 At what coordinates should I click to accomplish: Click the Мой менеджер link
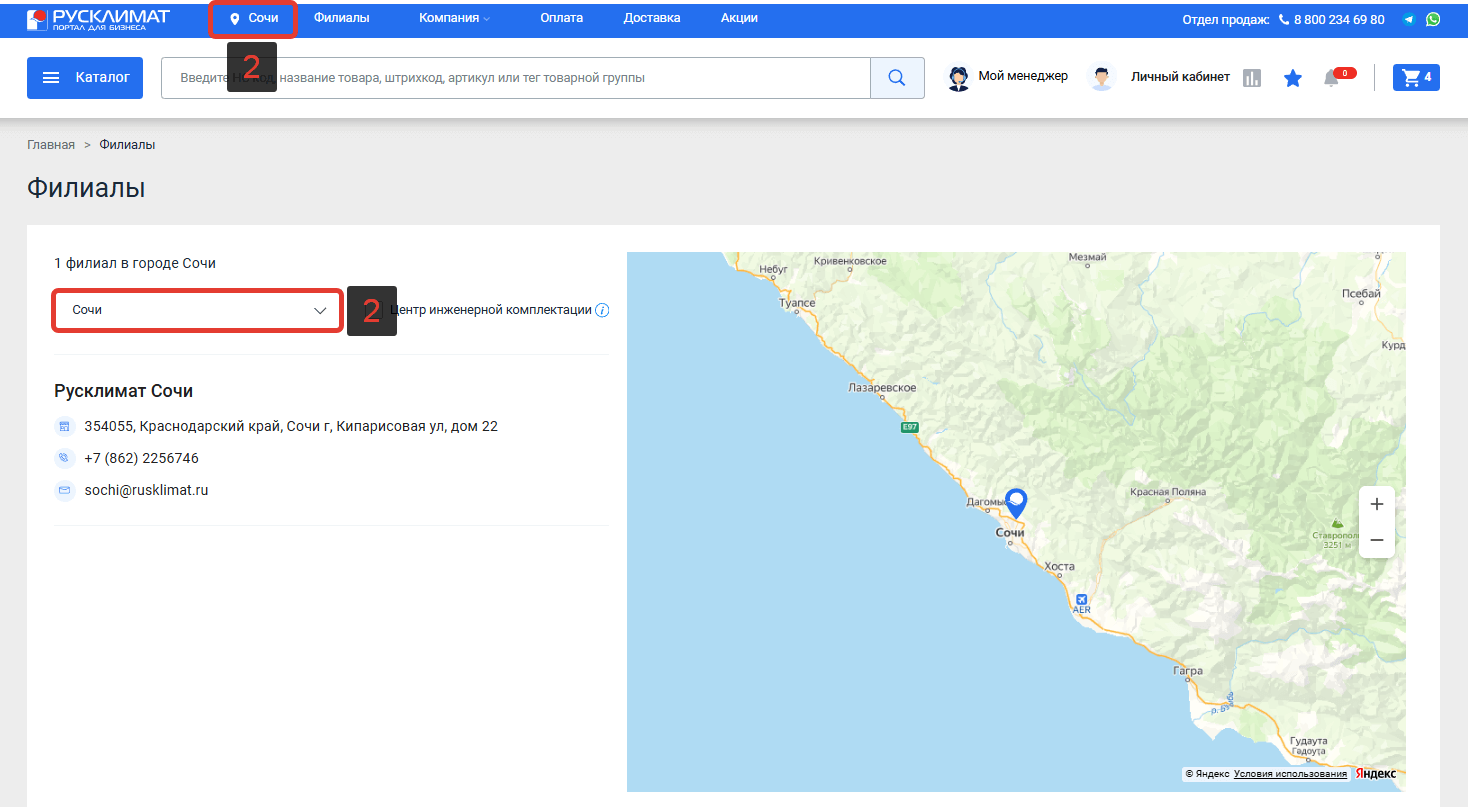[x=1023, y=76]
